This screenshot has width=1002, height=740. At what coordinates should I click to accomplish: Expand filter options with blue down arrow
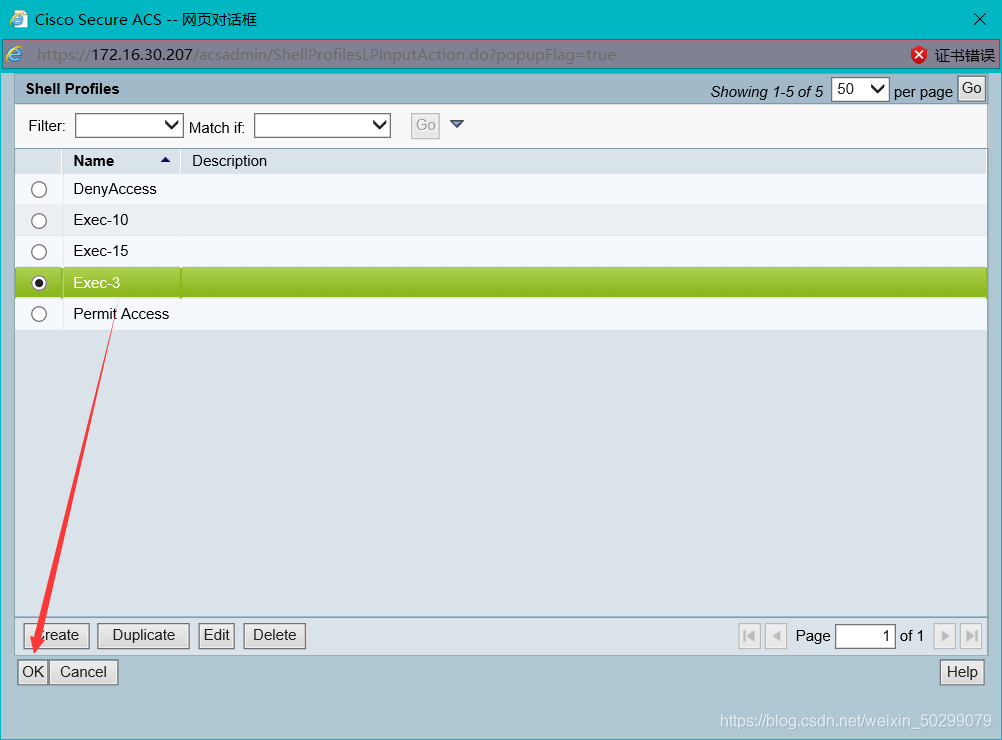pos(457,124)
